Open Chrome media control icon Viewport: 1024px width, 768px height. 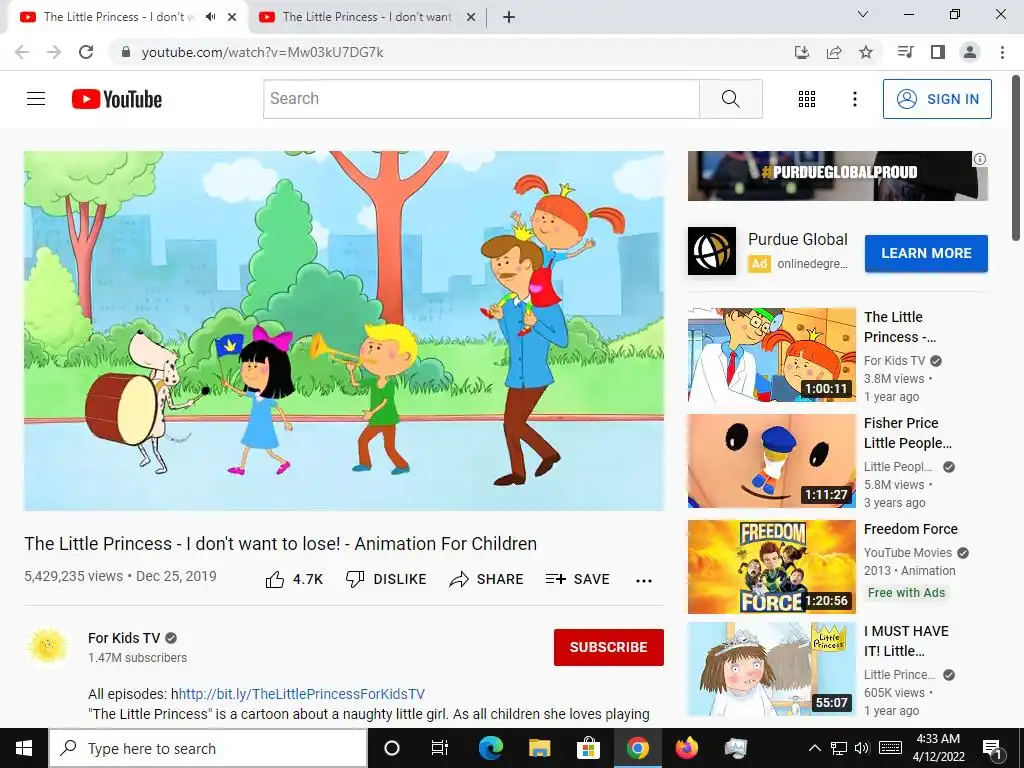[x=905, y=52]
